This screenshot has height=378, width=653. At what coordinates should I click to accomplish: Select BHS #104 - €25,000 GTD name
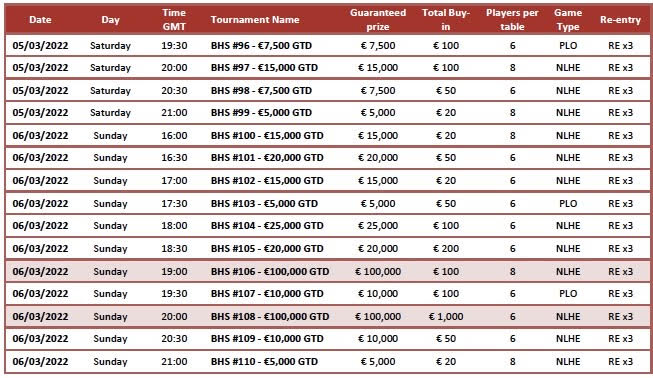coord(267,226)
